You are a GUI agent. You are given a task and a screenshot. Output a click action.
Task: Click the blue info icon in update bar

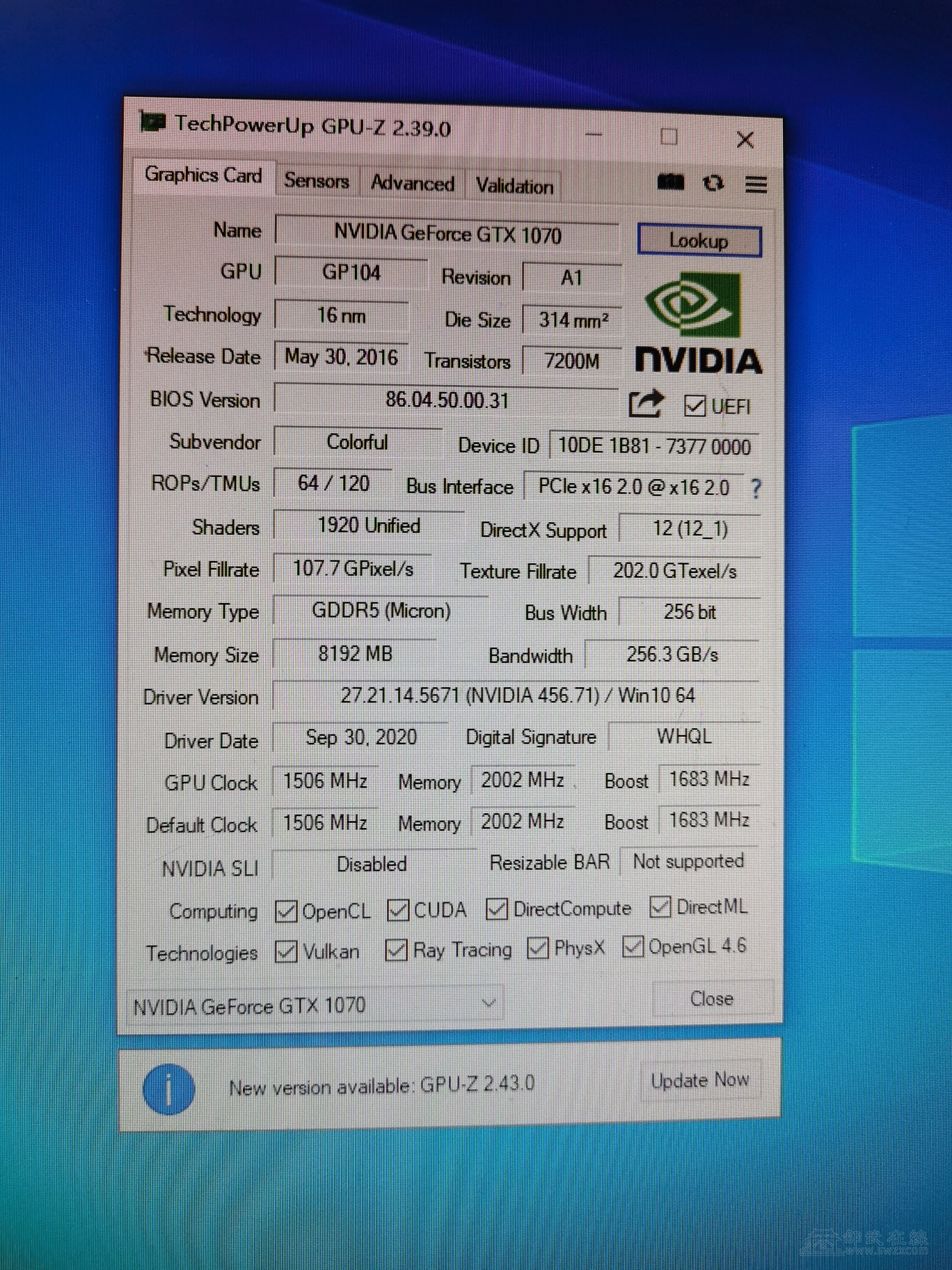point(168,1089)
